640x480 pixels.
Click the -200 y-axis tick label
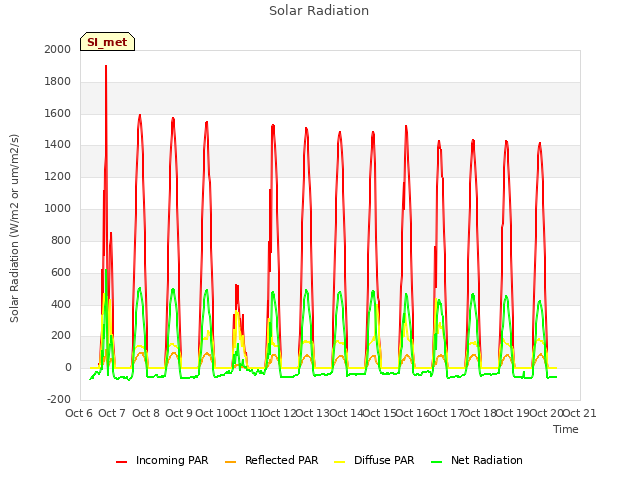pos(59,399)
